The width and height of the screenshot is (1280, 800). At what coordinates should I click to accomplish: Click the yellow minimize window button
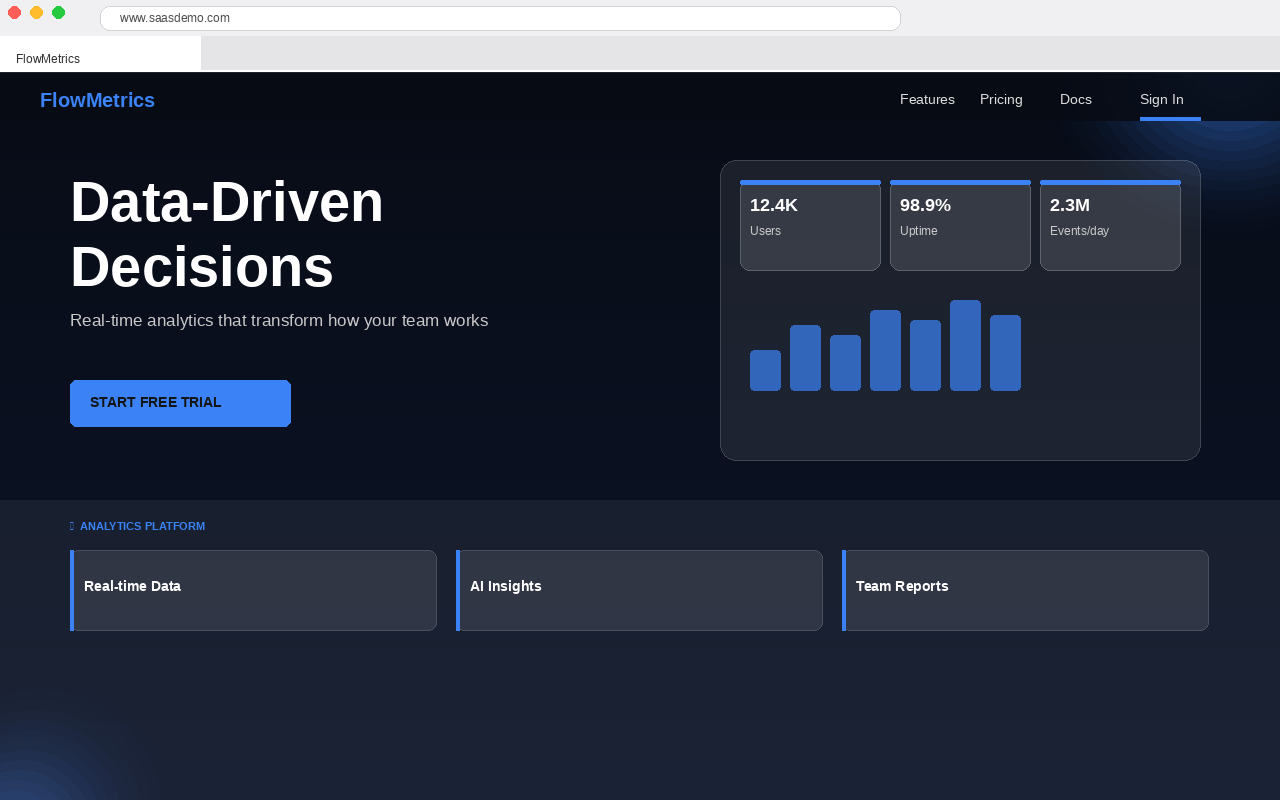tap(36, 12)
